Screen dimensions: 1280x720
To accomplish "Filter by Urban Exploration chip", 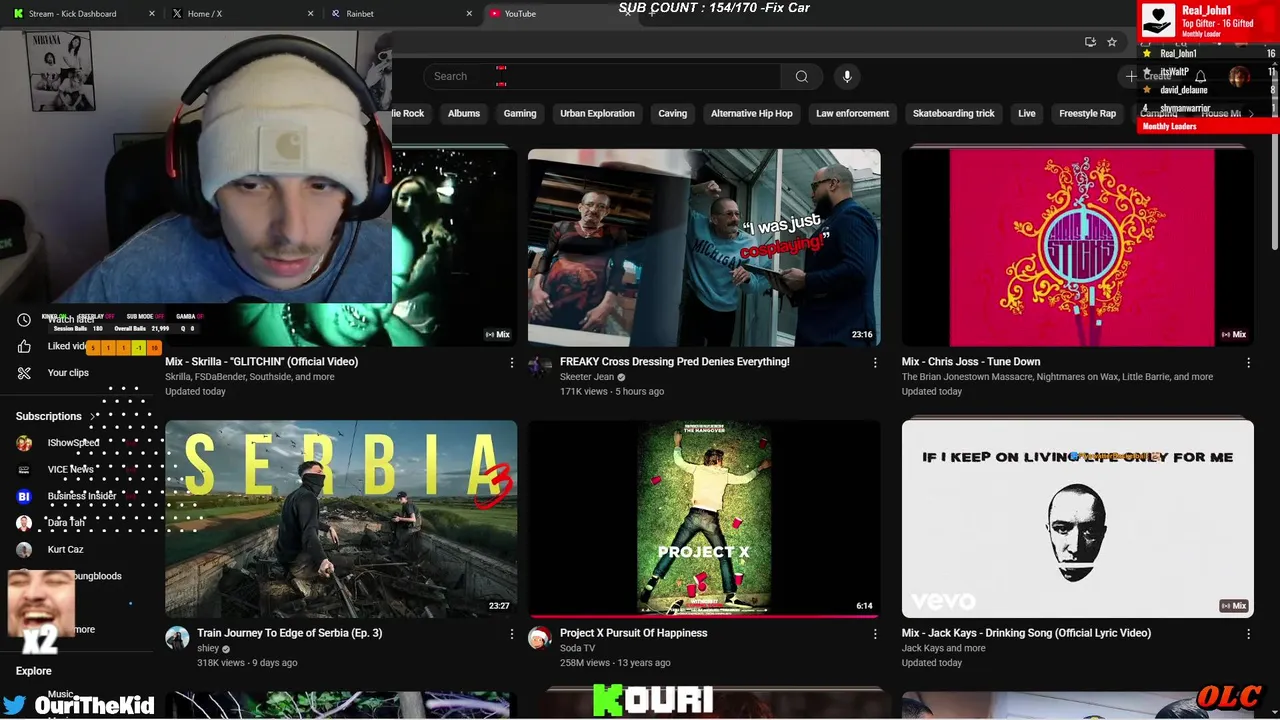I will (597, 114).
